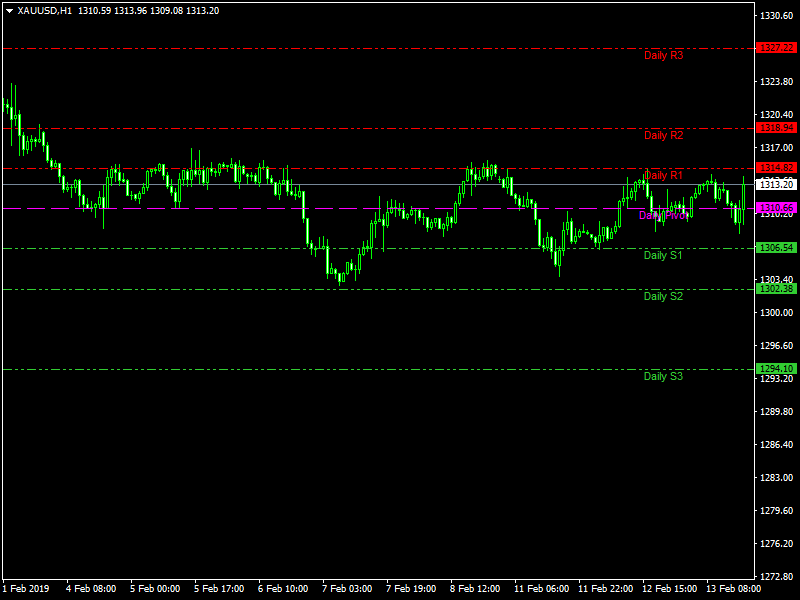
Task: Click the chart menu triangle beside XAUUSD,H1
Action: click(x=9, y=10)
